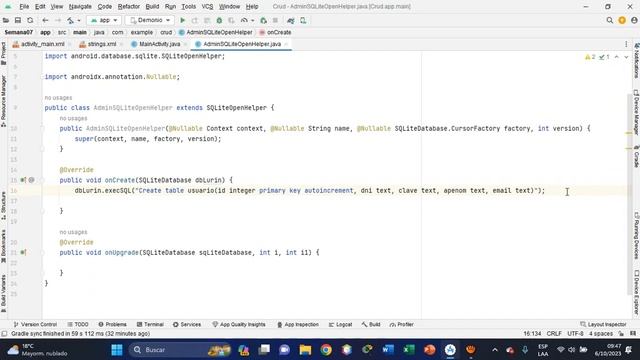Click Attach Debugger to Android Process icon
This screenshot has width=640, height=360.
point(263,20)
